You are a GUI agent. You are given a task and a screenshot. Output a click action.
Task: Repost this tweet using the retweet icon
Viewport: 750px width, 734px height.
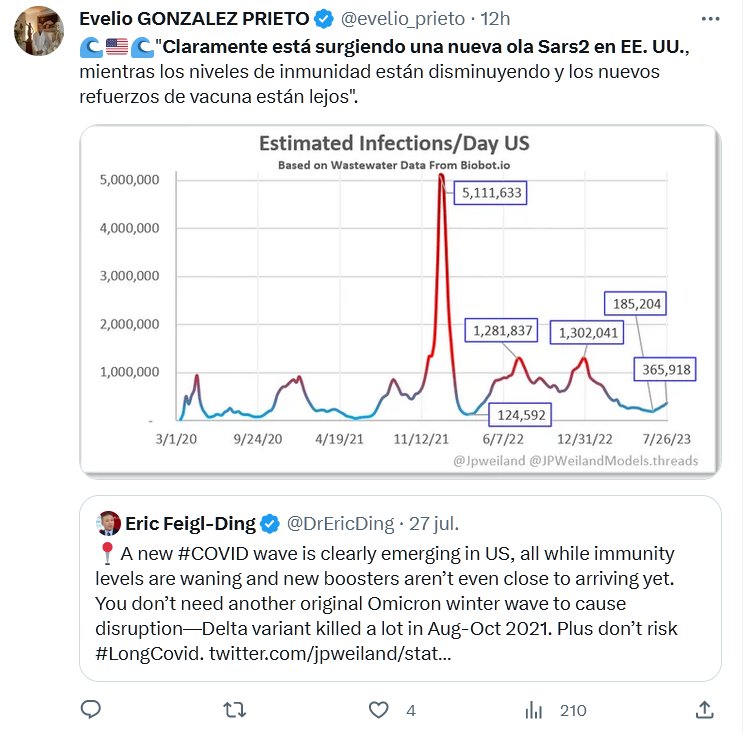[235, 710]
